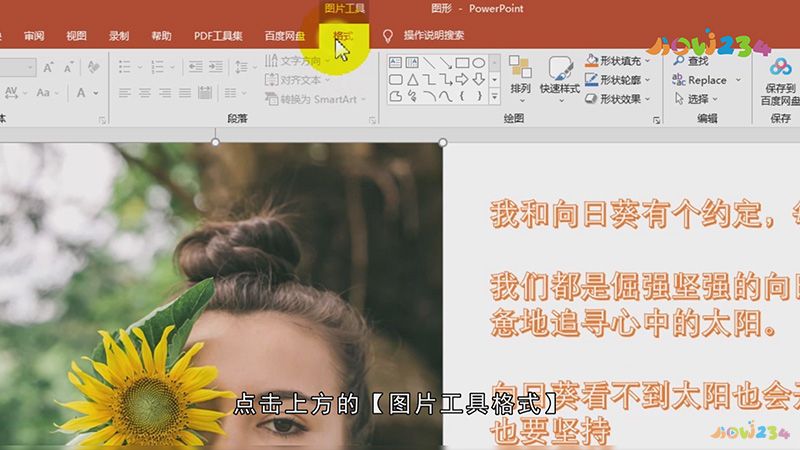Click the 对齐文本 align text button
Screen dimensions: 800x450
297,80
